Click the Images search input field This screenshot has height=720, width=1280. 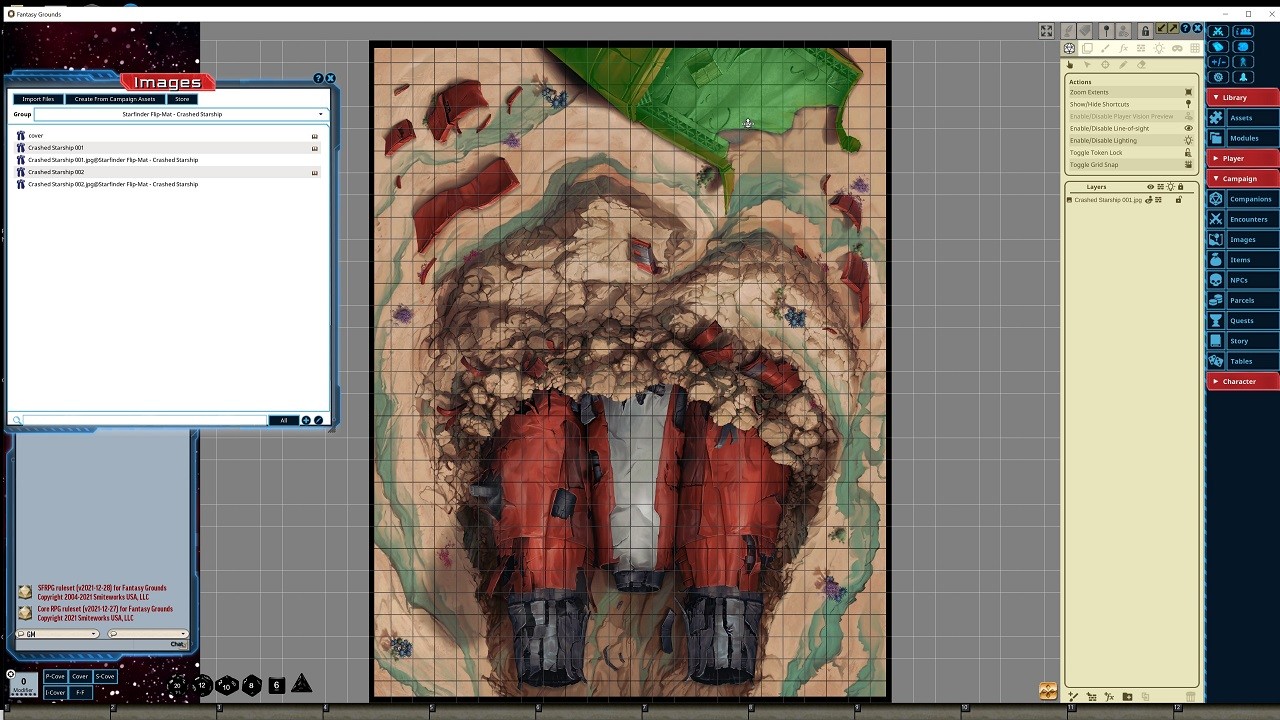[145, 420]
